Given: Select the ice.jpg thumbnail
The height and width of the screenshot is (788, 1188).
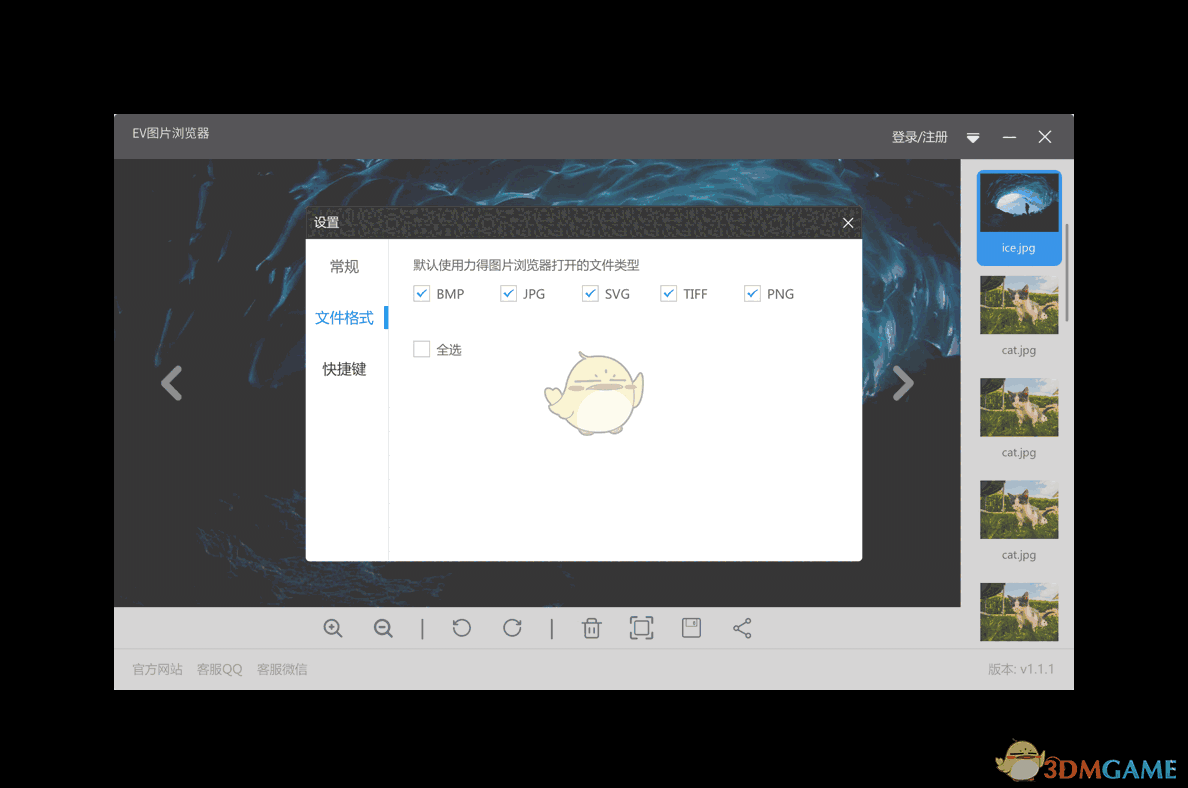Looking at the screenshot, I should pos(1019,218).
